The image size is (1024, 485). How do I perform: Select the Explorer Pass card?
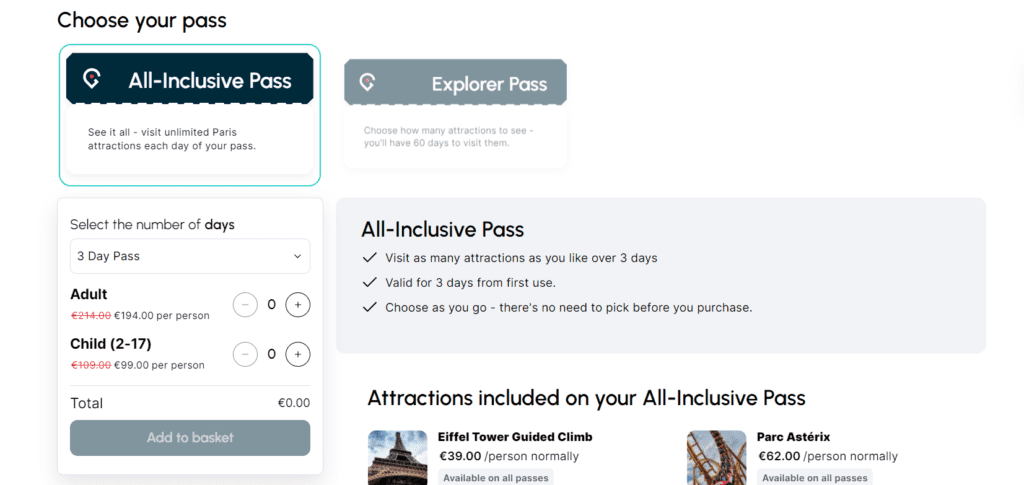click(x=455, y=114)
